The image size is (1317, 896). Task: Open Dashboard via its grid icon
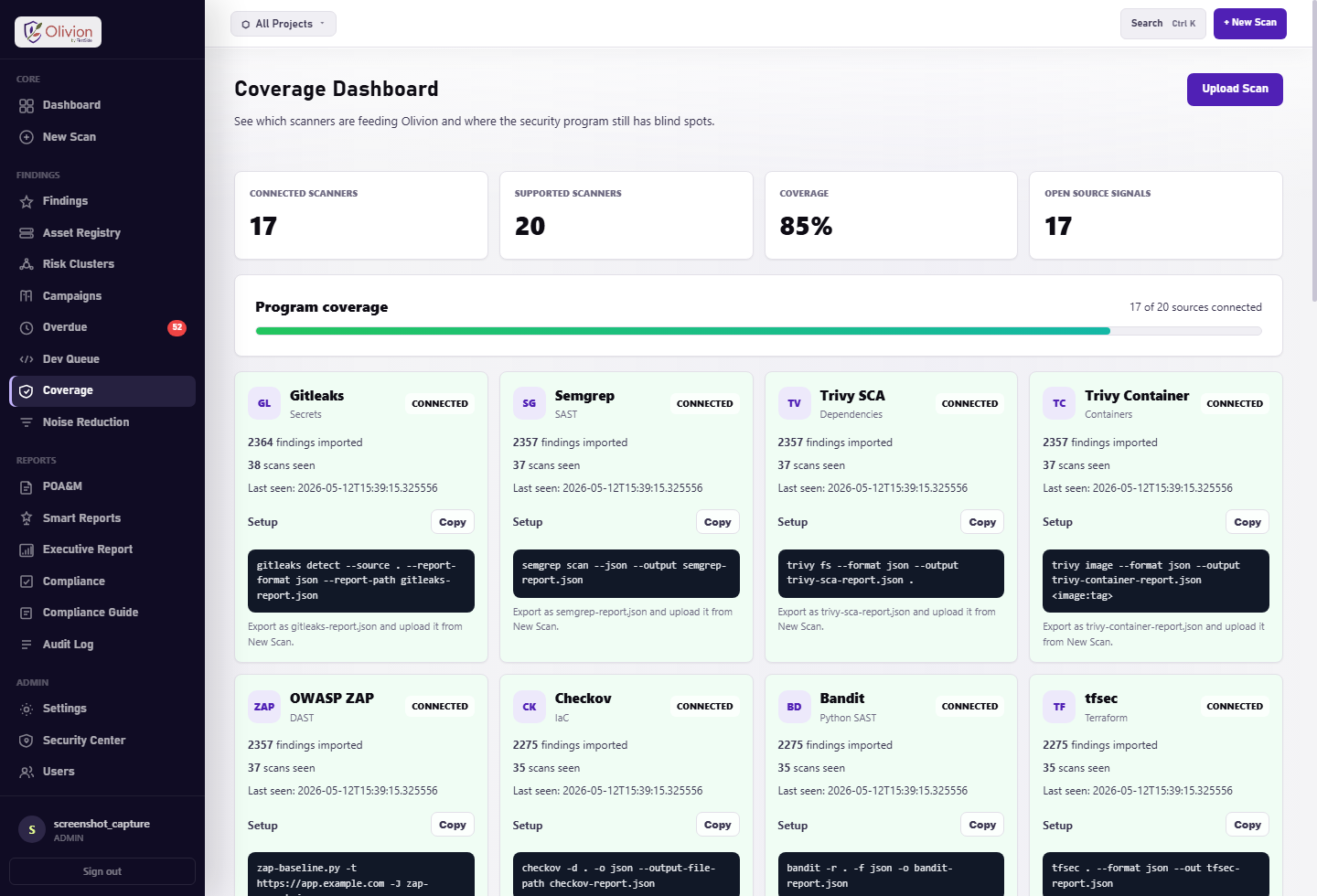click(27, 105)
